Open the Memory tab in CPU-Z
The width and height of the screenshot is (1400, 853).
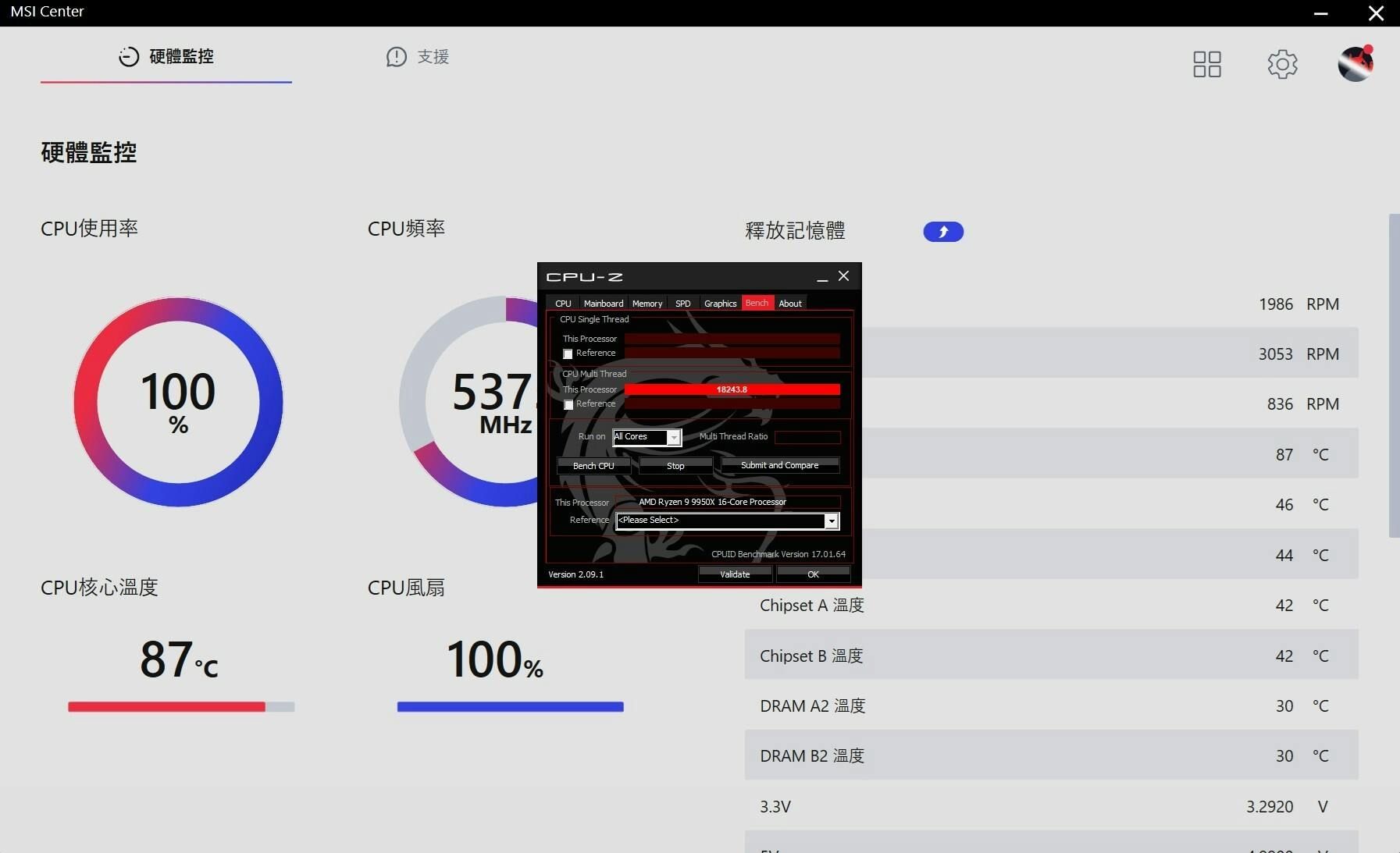[x=647, y=304]
